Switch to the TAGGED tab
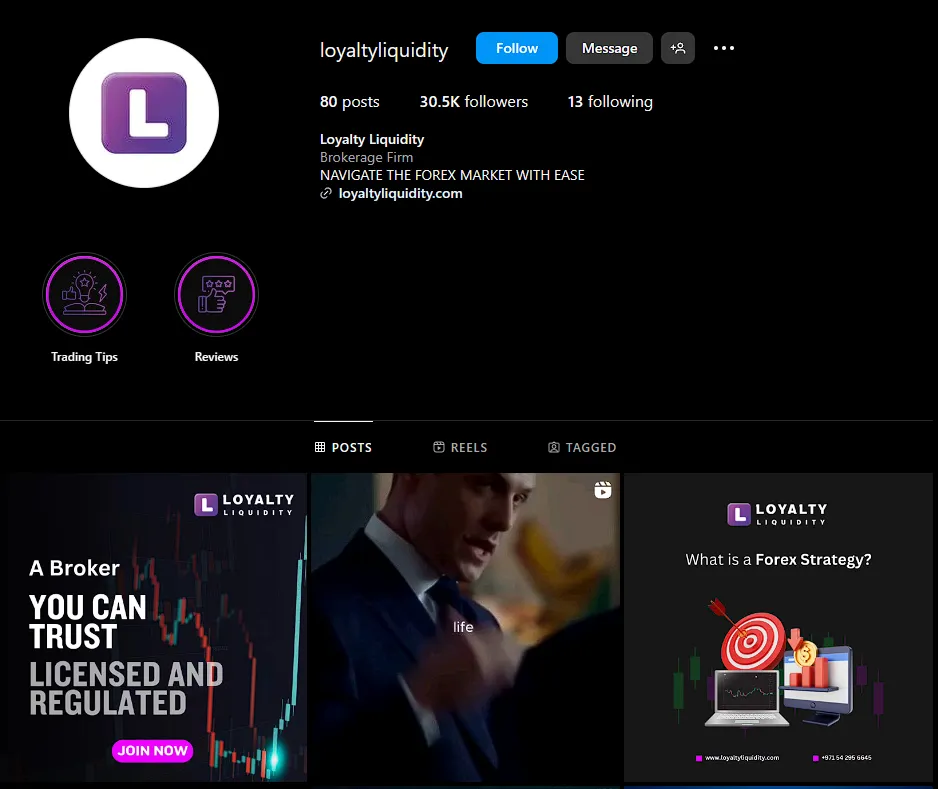938x789 pixels. [582, 447]
